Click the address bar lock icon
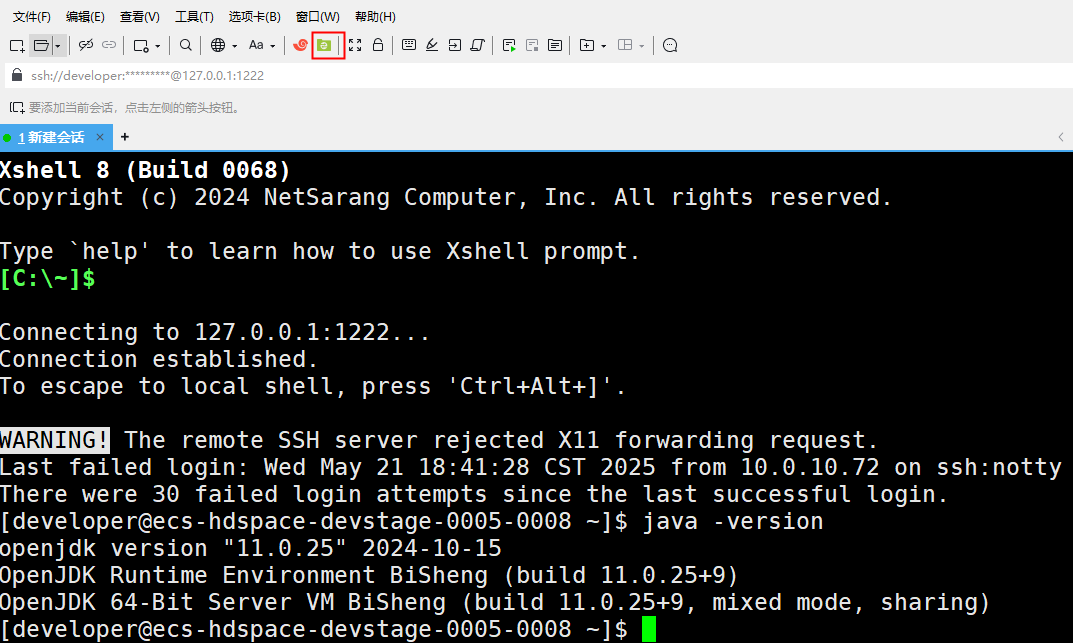This screenshot has height=643, width=1073. (x=17, y=75)
